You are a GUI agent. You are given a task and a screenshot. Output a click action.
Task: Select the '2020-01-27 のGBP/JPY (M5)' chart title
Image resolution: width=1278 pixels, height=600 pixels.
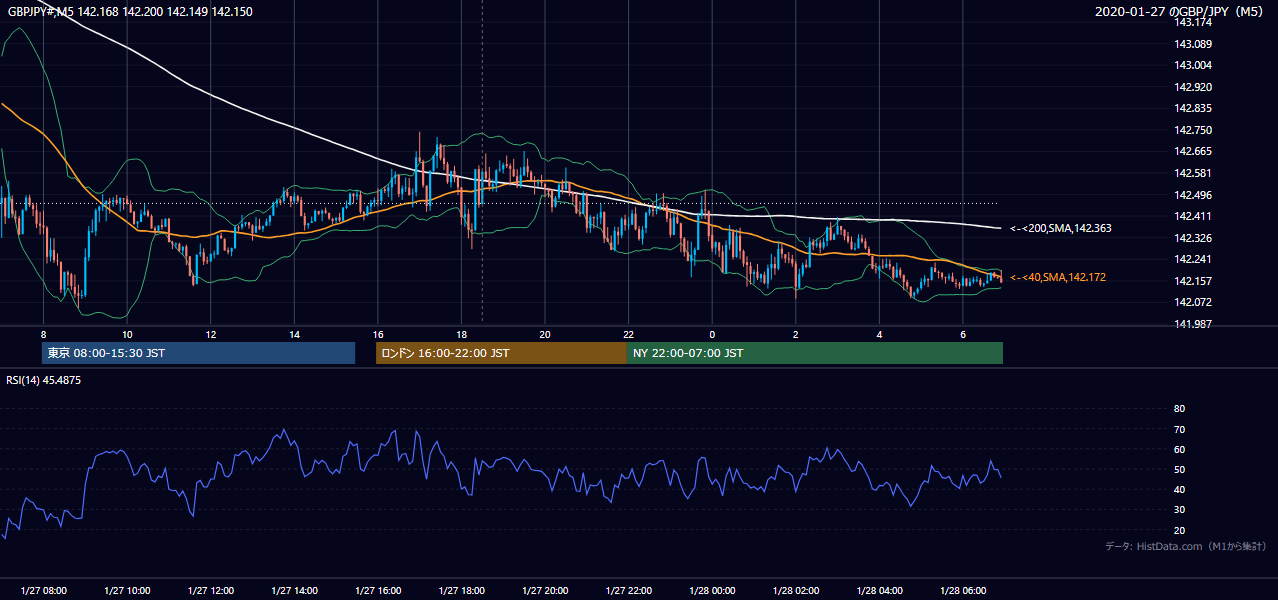[x=1179, y=11]
